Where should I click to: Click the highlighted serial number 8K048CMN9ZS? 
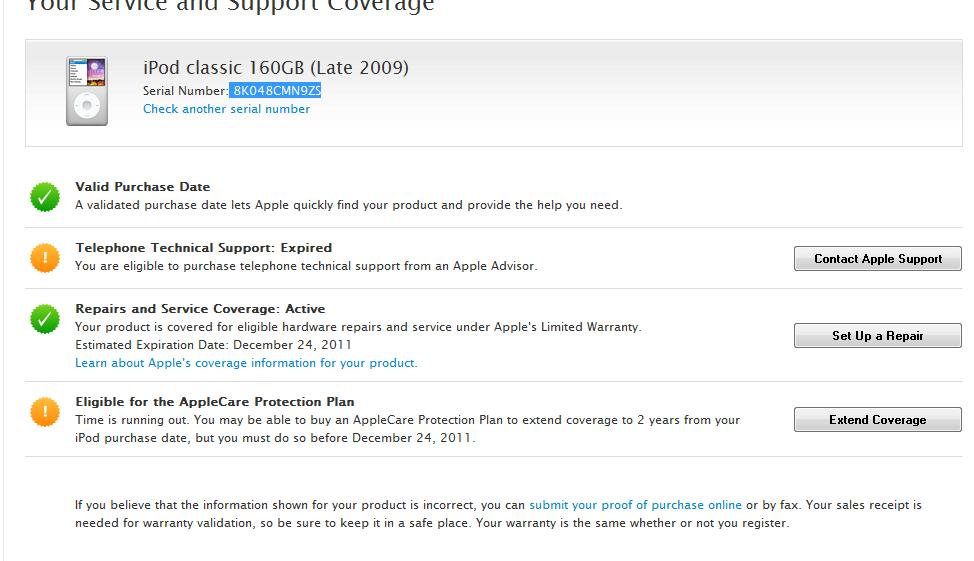(x=276, y=90)
